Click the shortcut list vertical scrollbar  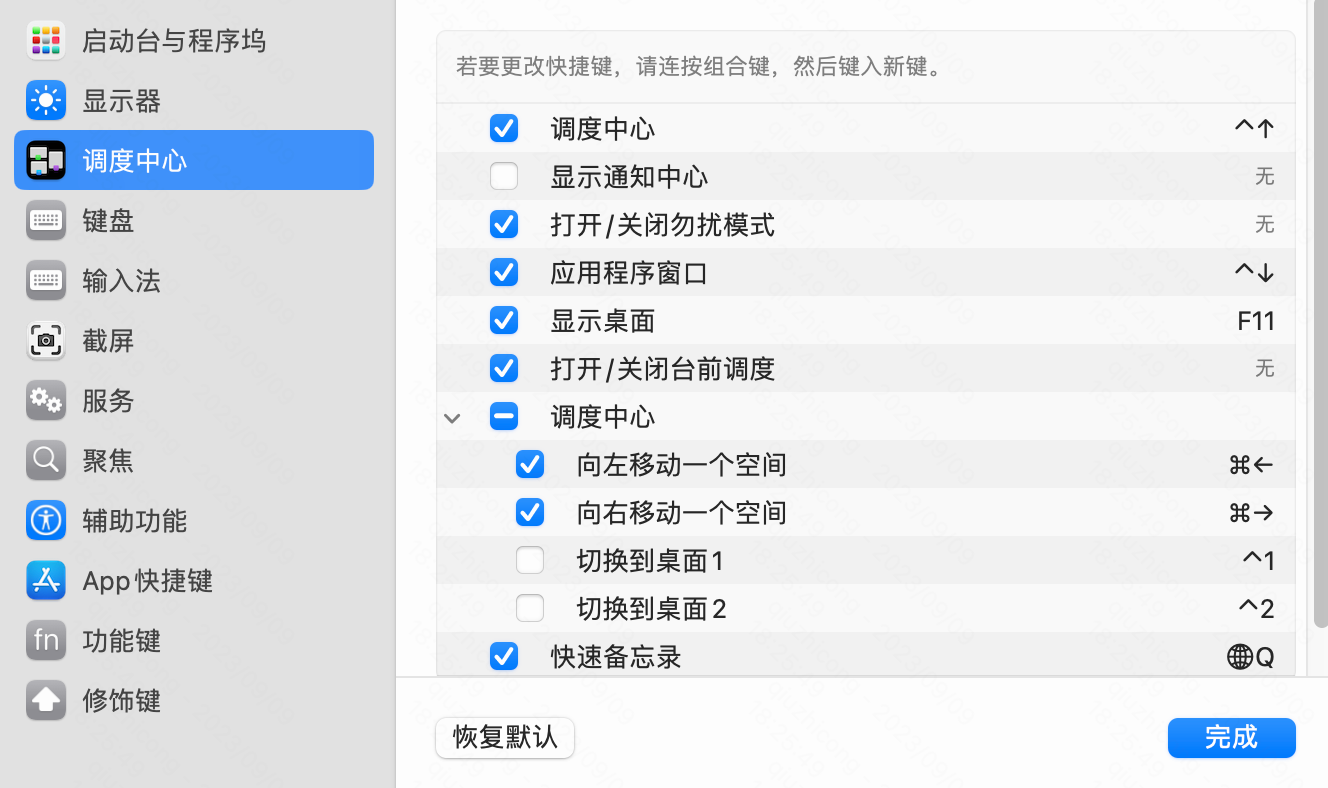click(1321, 314)
